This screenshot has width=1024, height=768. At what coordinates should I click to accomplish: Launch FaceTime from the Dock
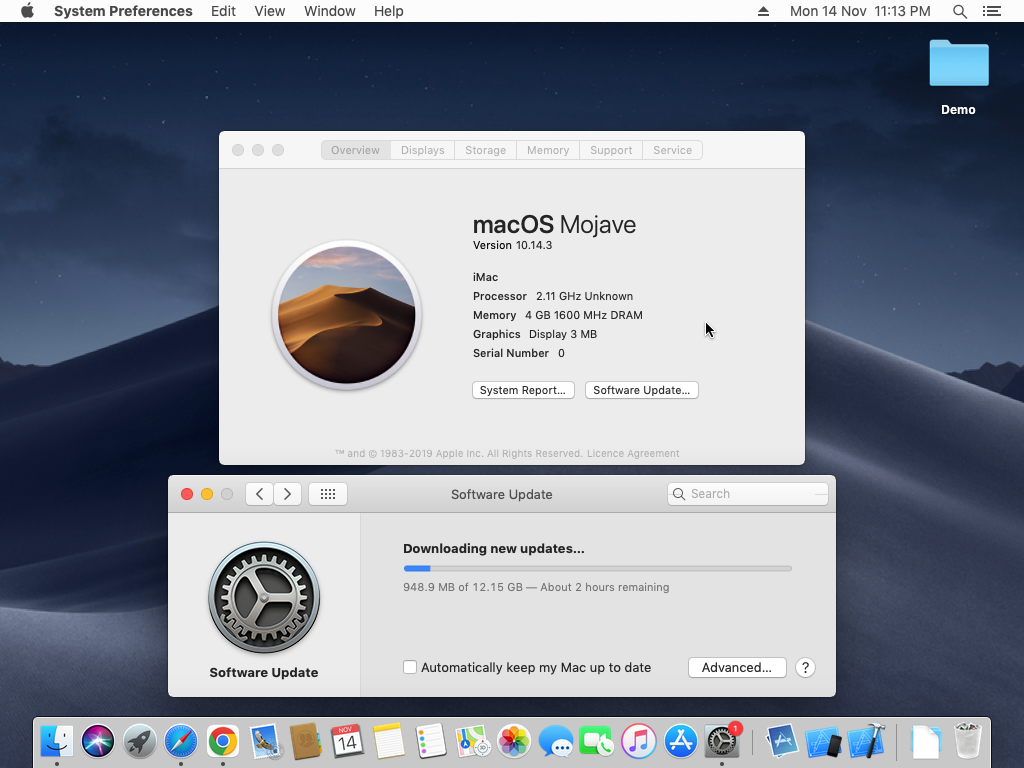click(596, 741)
